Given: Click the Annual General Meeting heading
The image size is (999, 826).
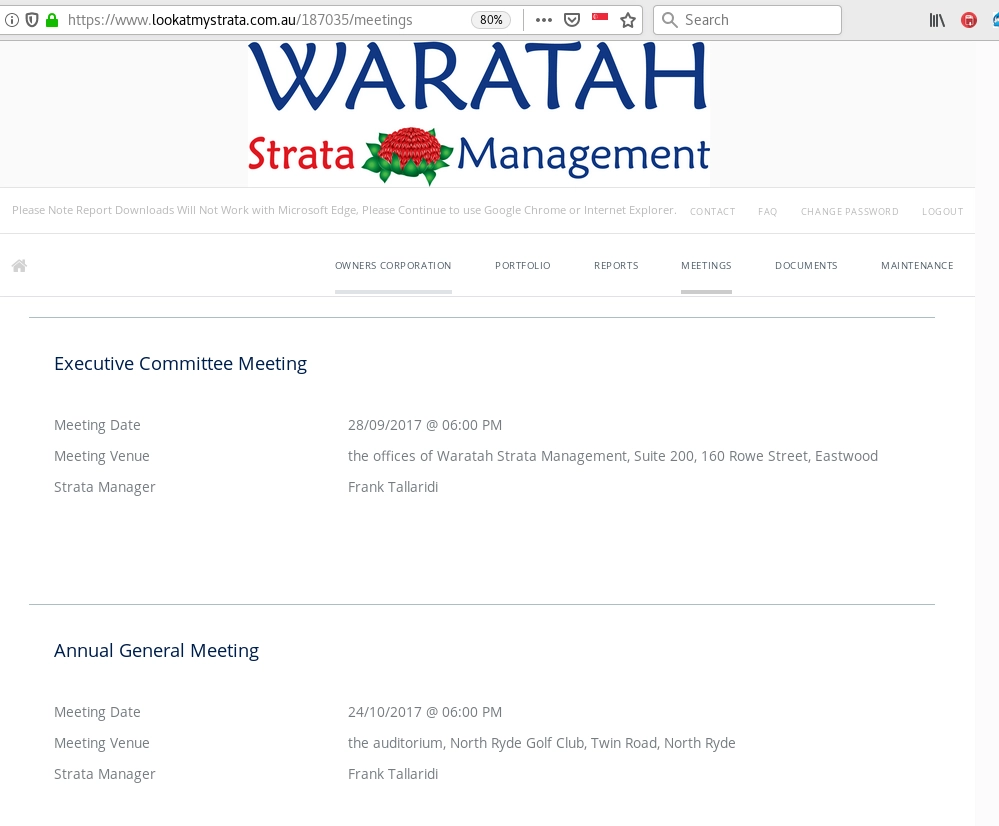Looking at the screenshot, I should (157, 651).
